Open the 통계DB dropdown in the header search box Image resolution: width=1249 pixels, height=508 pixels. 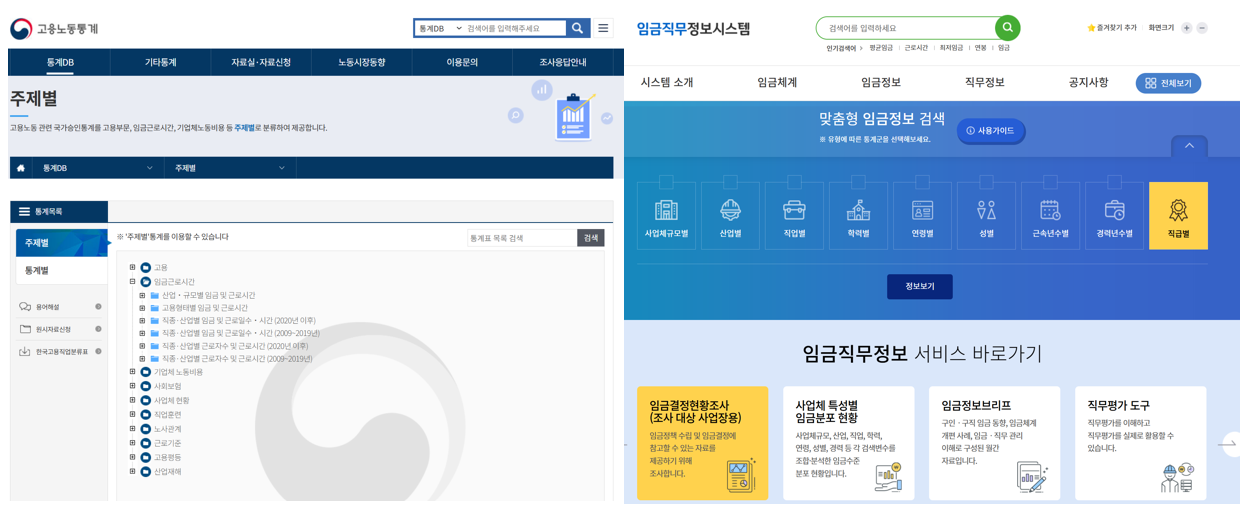(440, 28)
